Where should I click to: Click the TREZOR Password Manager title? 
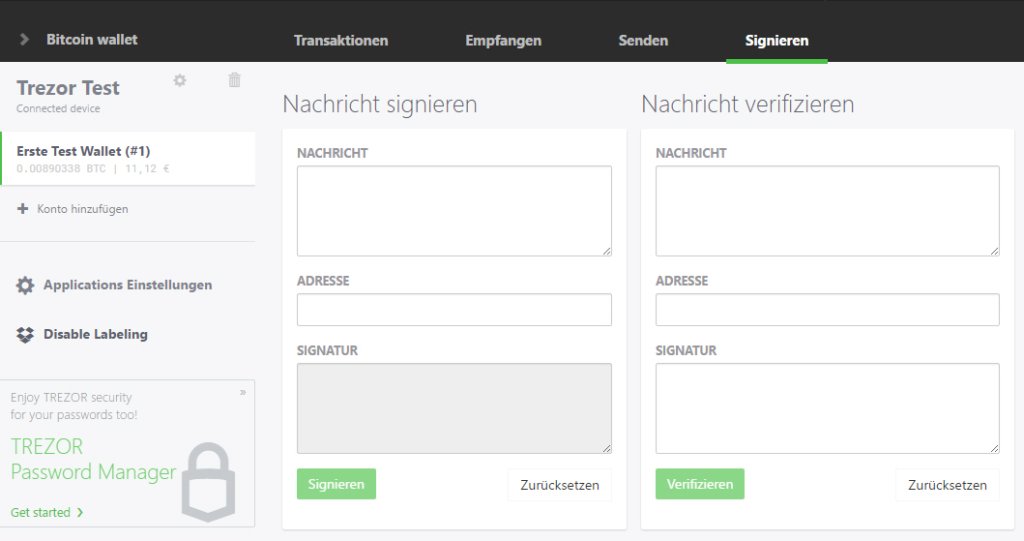click(x=93, y=459)
